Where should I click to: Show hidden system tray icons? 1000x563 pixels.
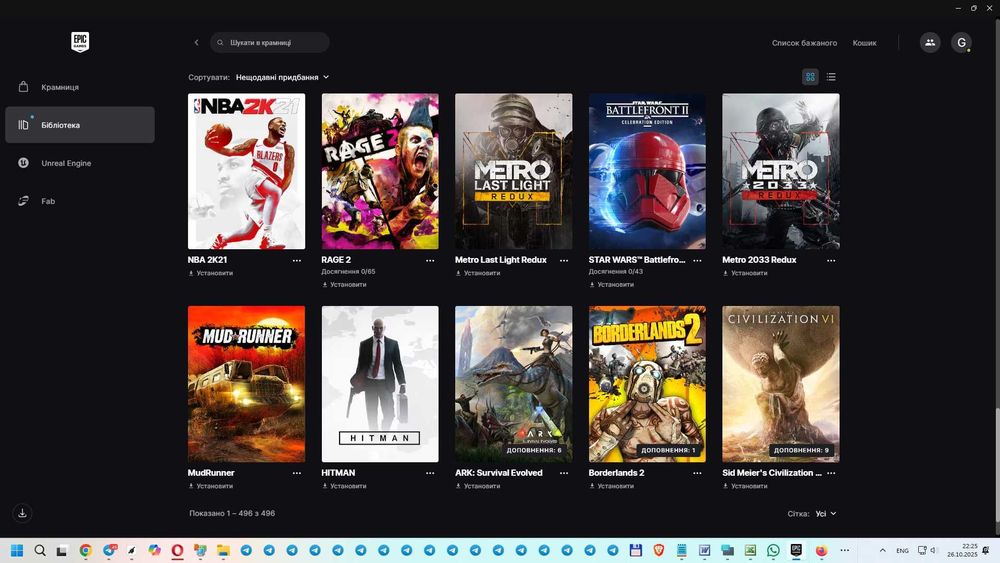883,550
